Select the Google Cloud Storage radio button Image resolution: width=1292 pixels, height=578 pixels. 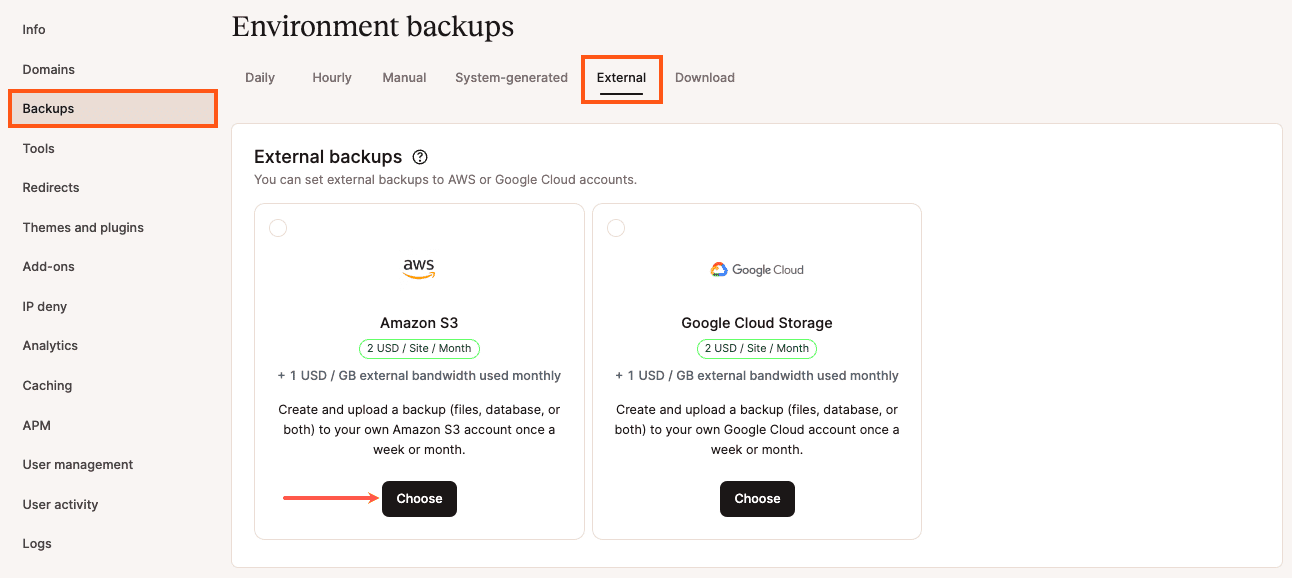(616, 228)
